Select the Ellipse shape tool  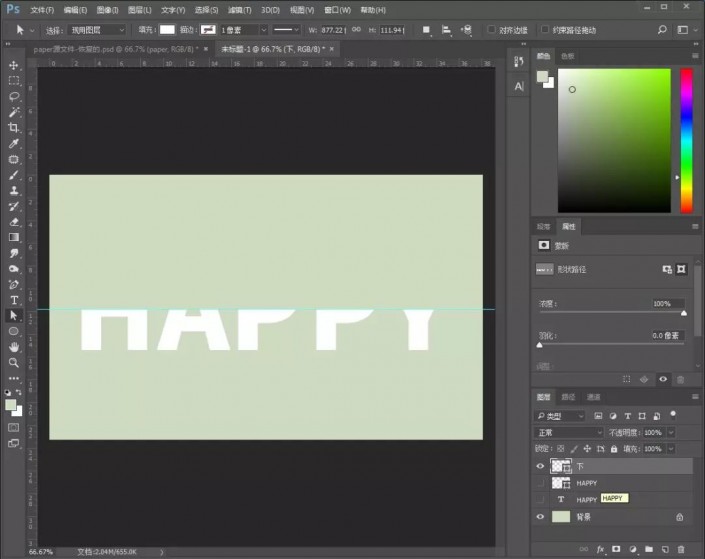pyautogui.click(x=13, y=331)
